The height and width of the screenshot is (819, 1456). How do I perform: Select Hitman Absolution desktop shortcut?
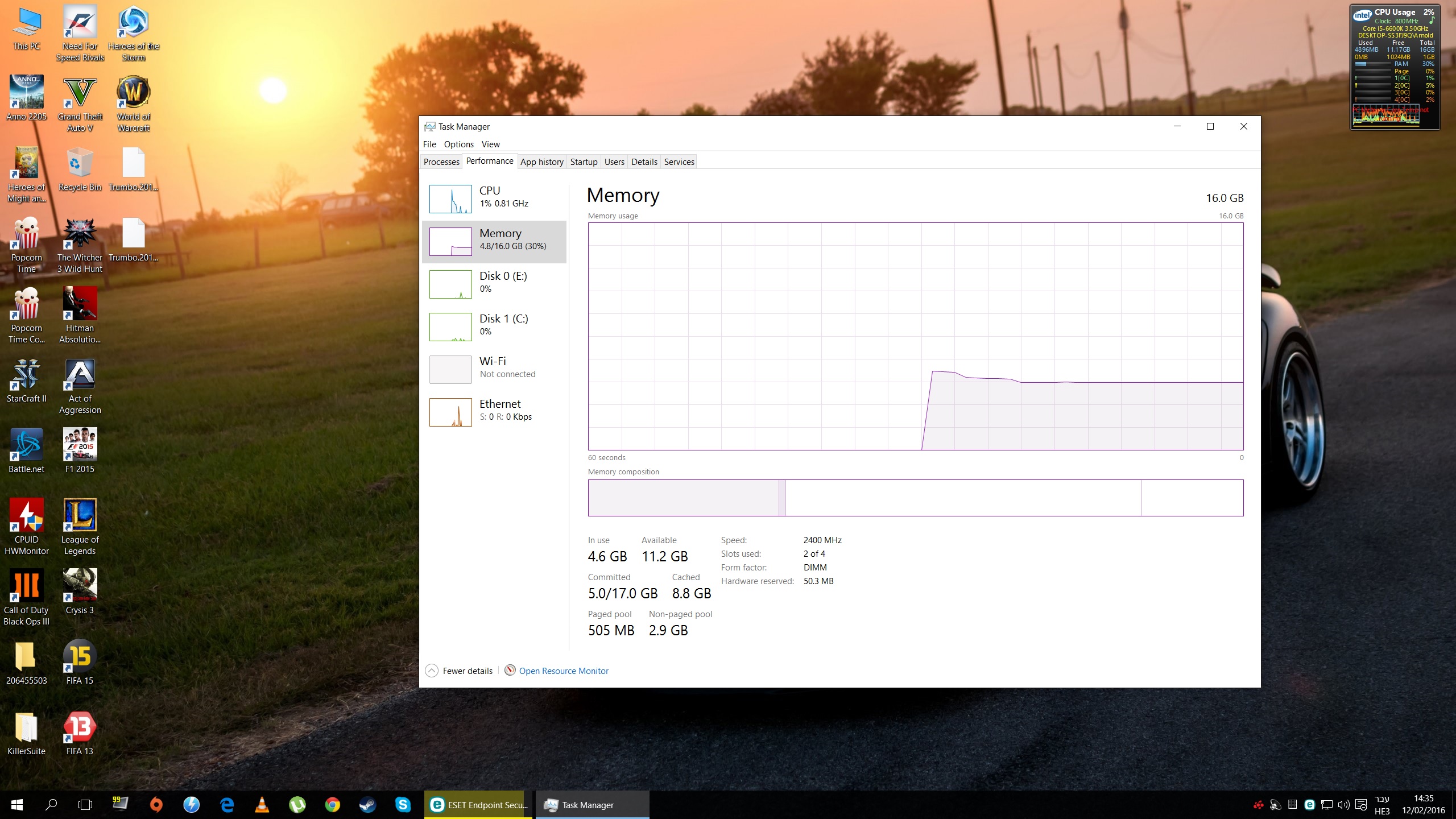pyautogui.click(x=80, y=317)
